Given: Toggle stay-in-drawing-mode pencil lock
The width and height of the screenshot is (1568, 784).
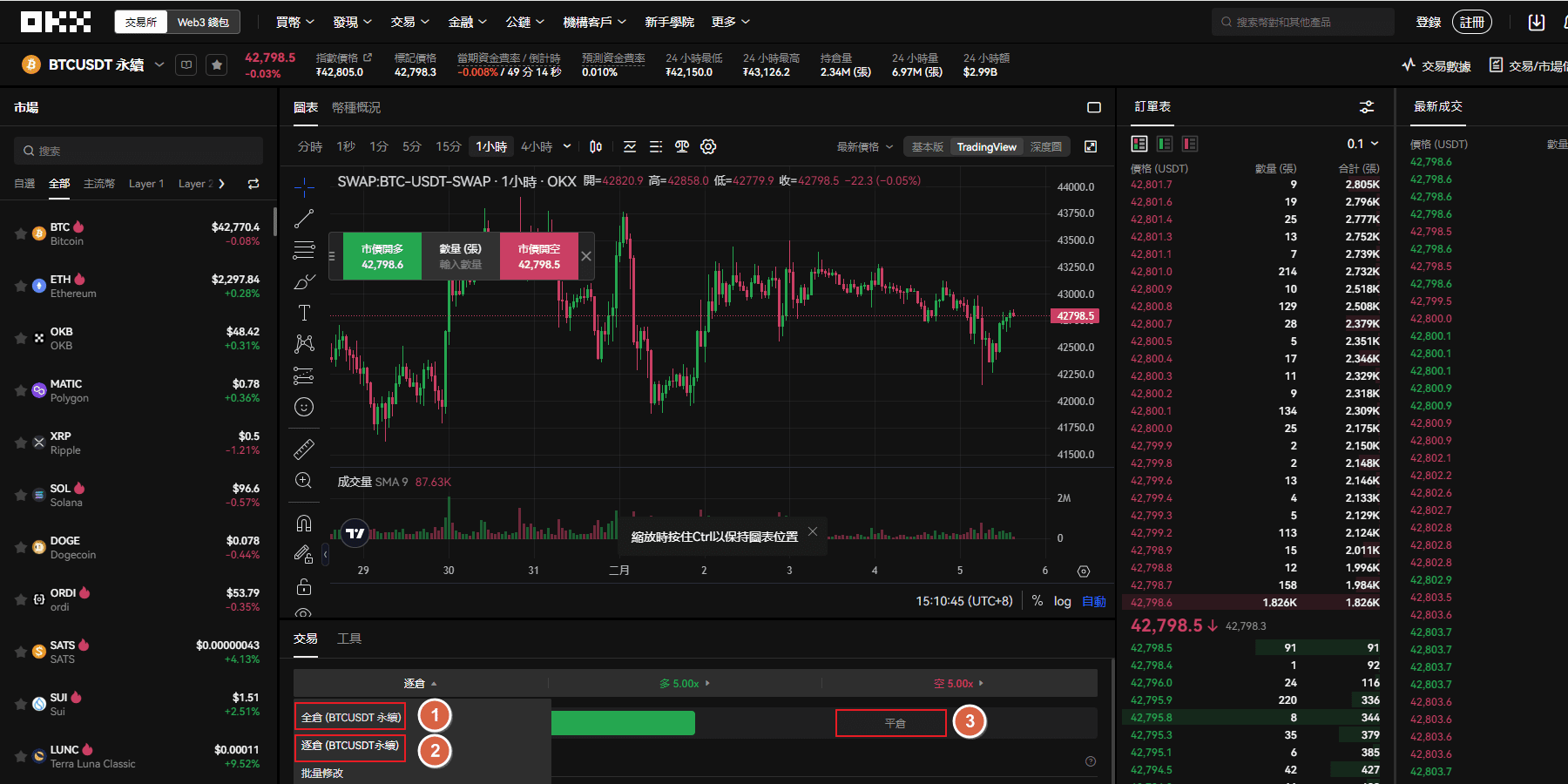Looking at the screenshot, I should click(x=304, y=554).
